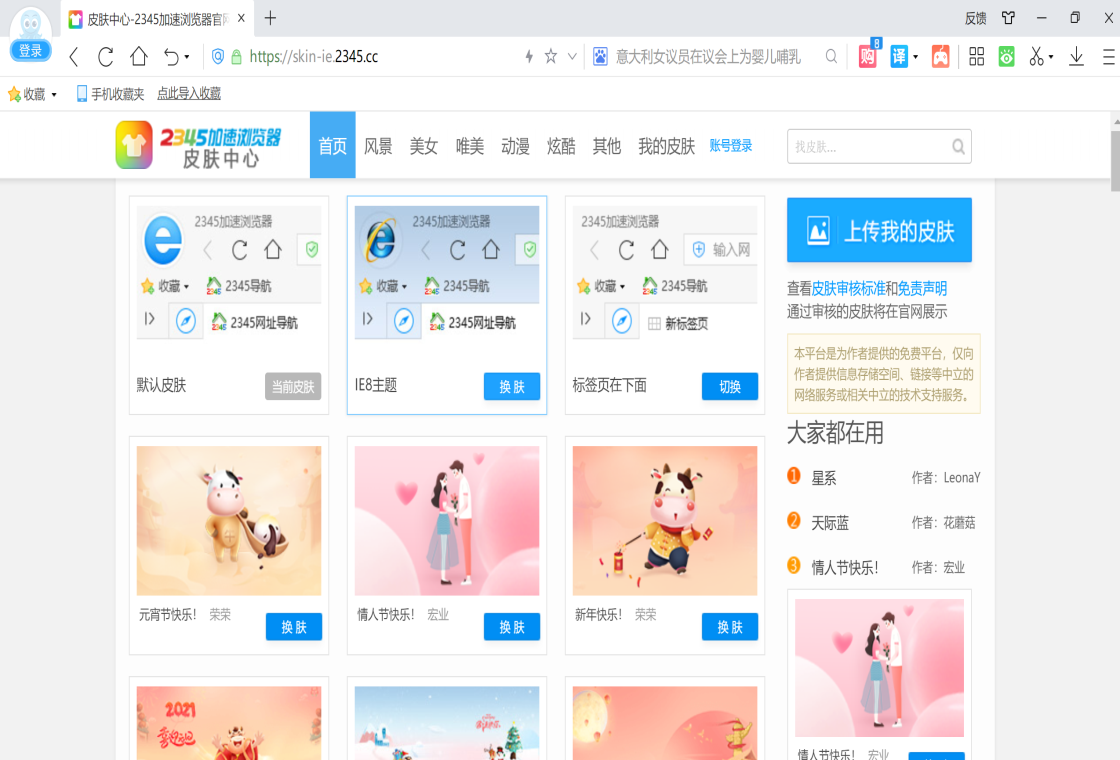Open the 唯美 category
The image size is (1120, 760).
[470, 146]
